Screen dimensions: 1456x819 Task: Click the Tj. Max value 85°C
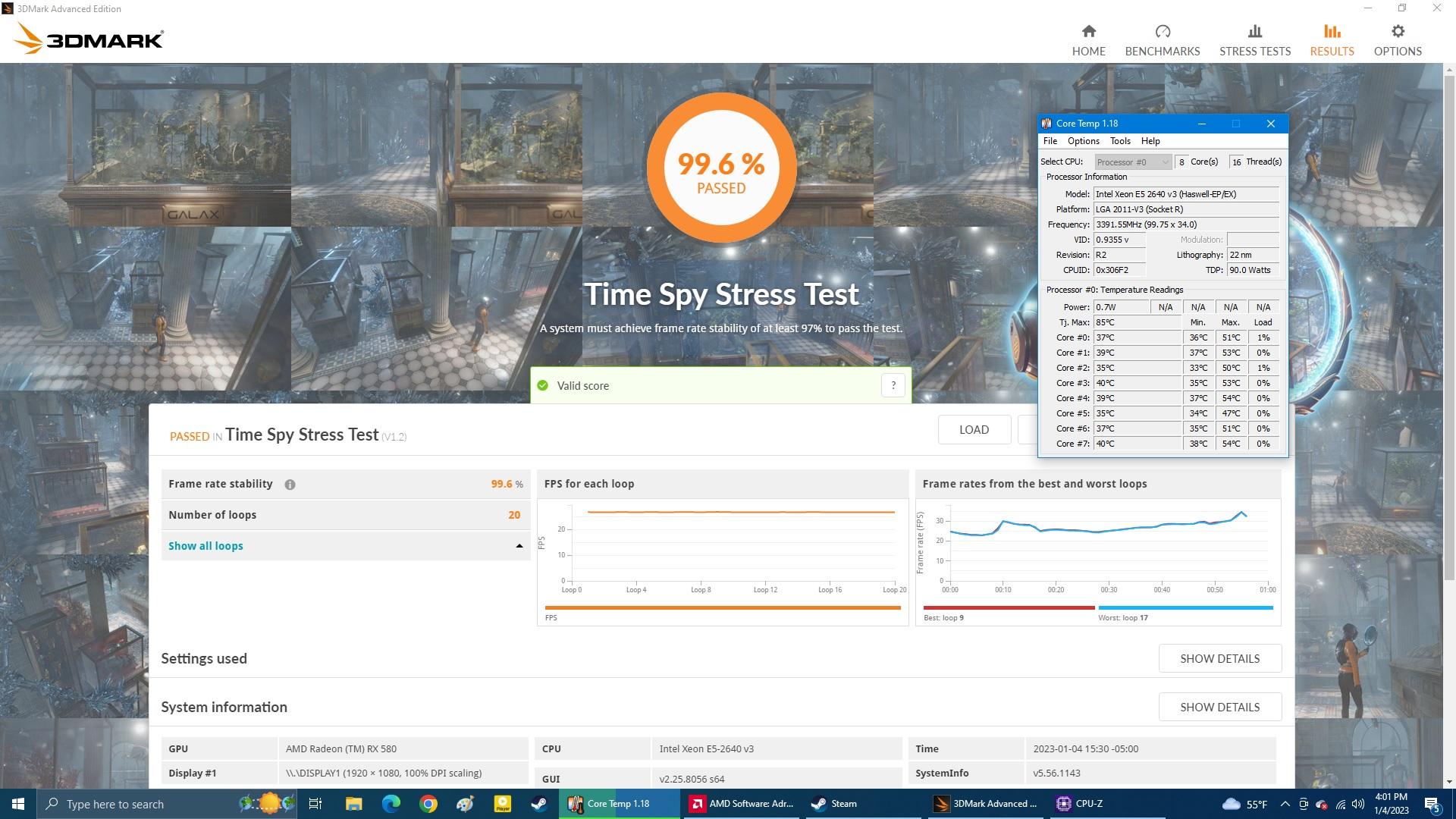click(x=1137, y=322)
